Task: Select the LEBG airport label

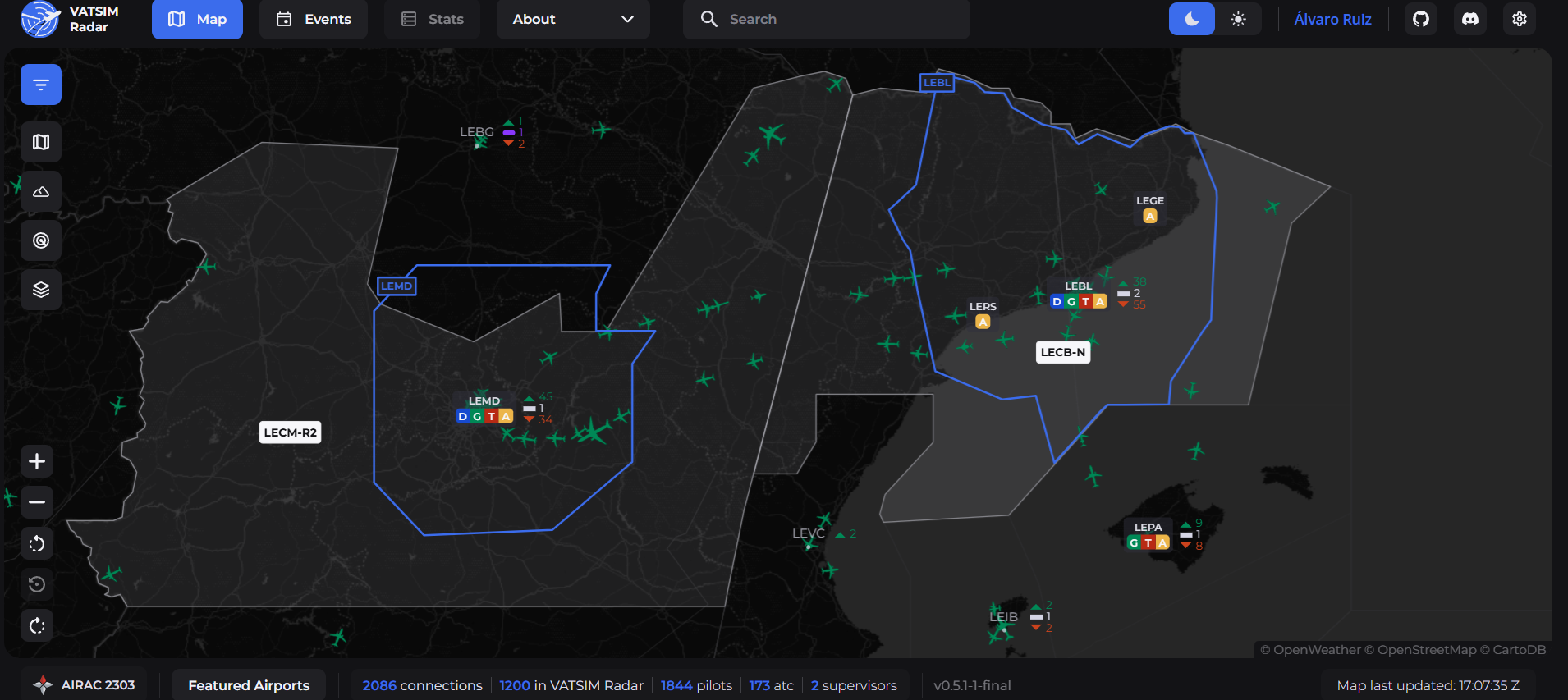Action: point(476,131)
